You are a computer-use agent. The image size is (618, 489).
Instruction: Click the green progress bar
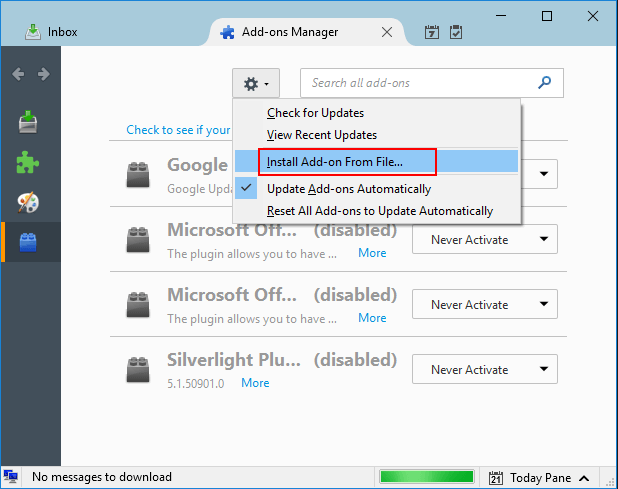point(426,477)
